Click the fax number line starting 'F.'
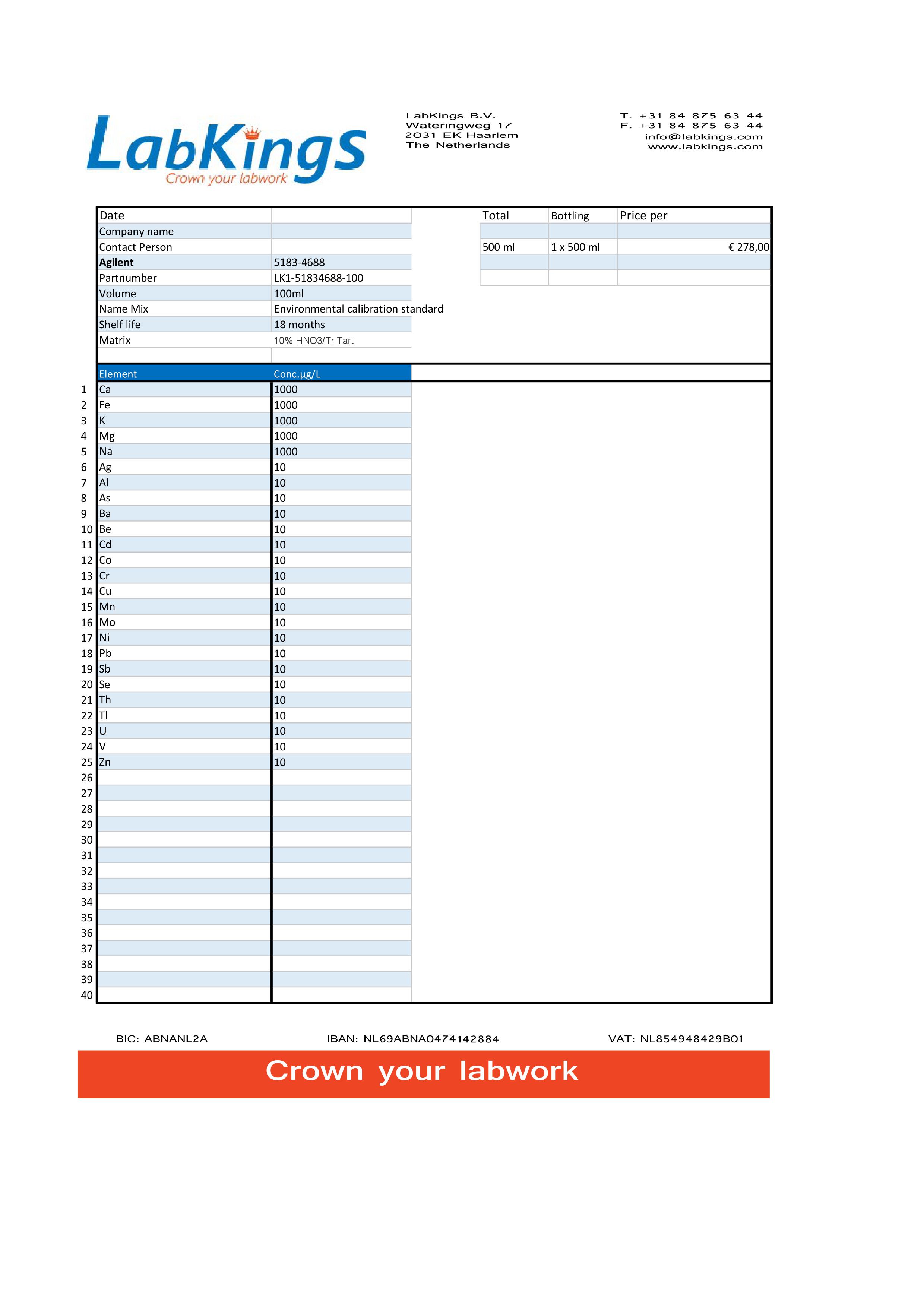This screenshot has height=1307, width=924. tap(691, 126)
